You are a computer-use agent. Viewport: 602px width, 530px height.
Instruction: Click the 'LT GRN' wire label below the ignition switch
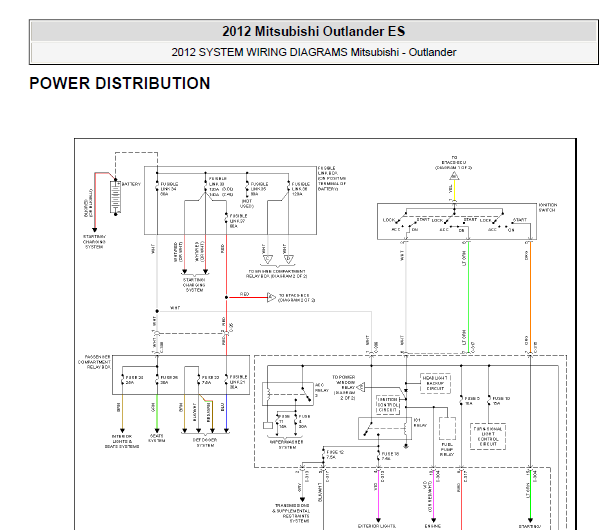point(464,258)
